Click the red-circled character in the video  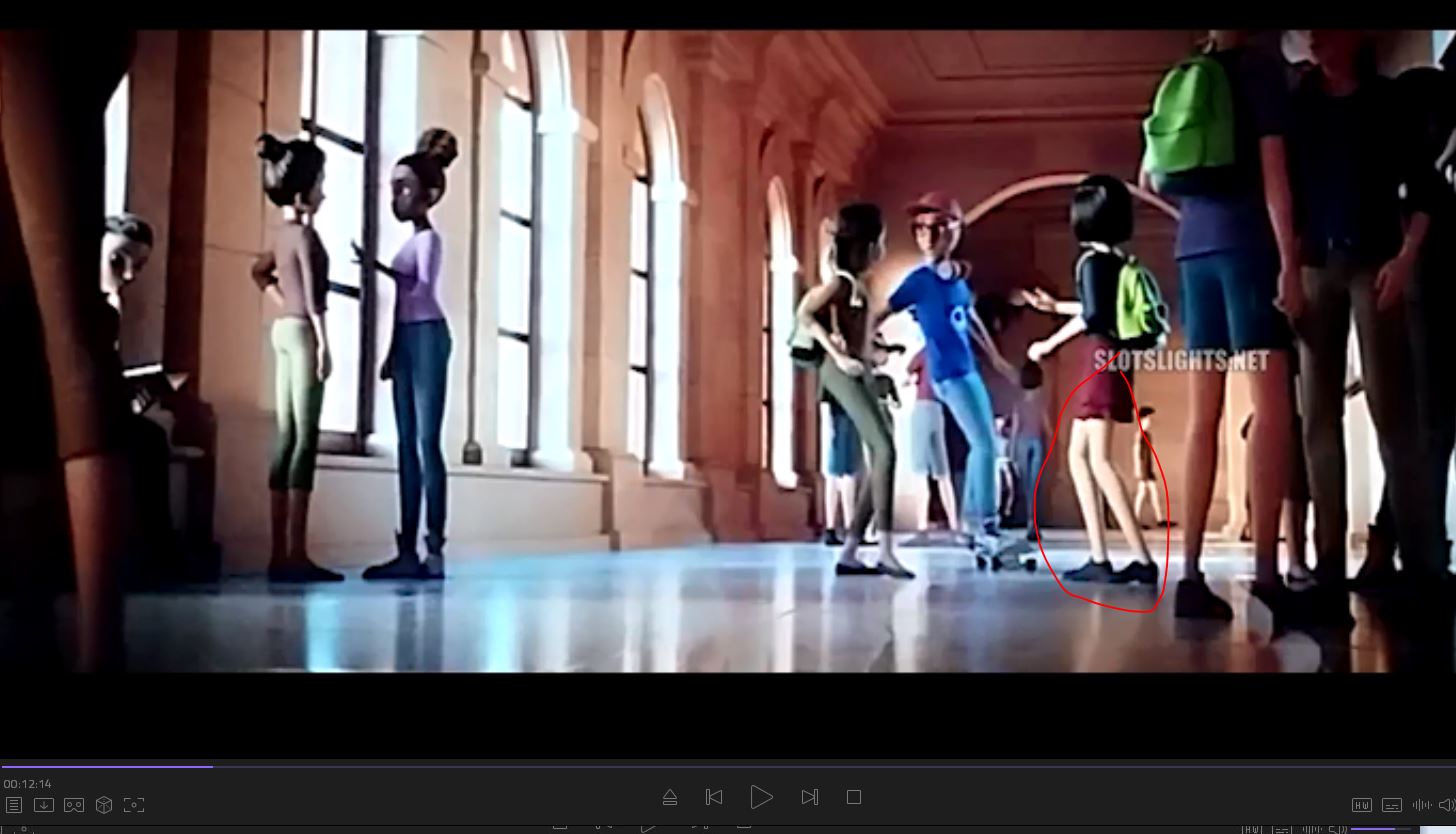[1105, 480]
